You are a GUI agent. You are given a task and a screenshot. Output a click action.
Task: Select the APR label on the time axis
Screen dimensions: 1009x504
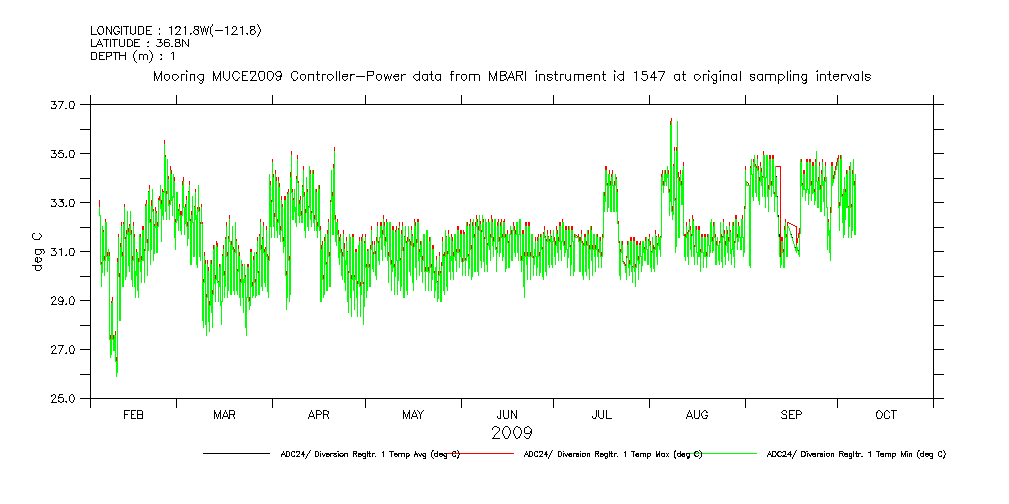(318, 414)
